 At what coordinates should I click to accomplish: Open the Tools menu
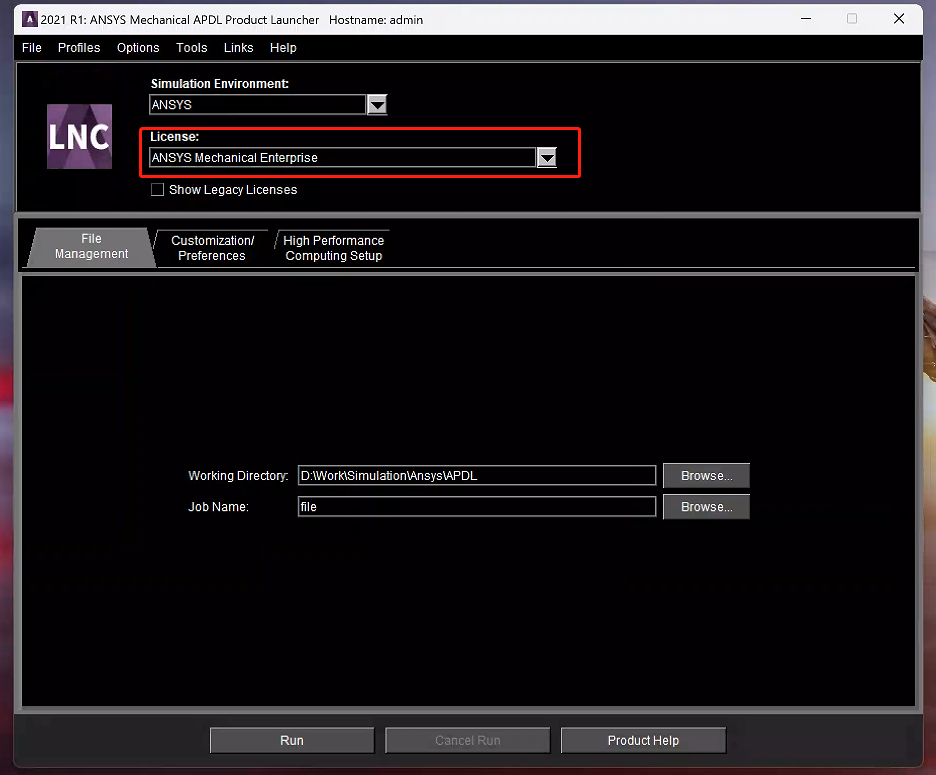pos(192,48)
